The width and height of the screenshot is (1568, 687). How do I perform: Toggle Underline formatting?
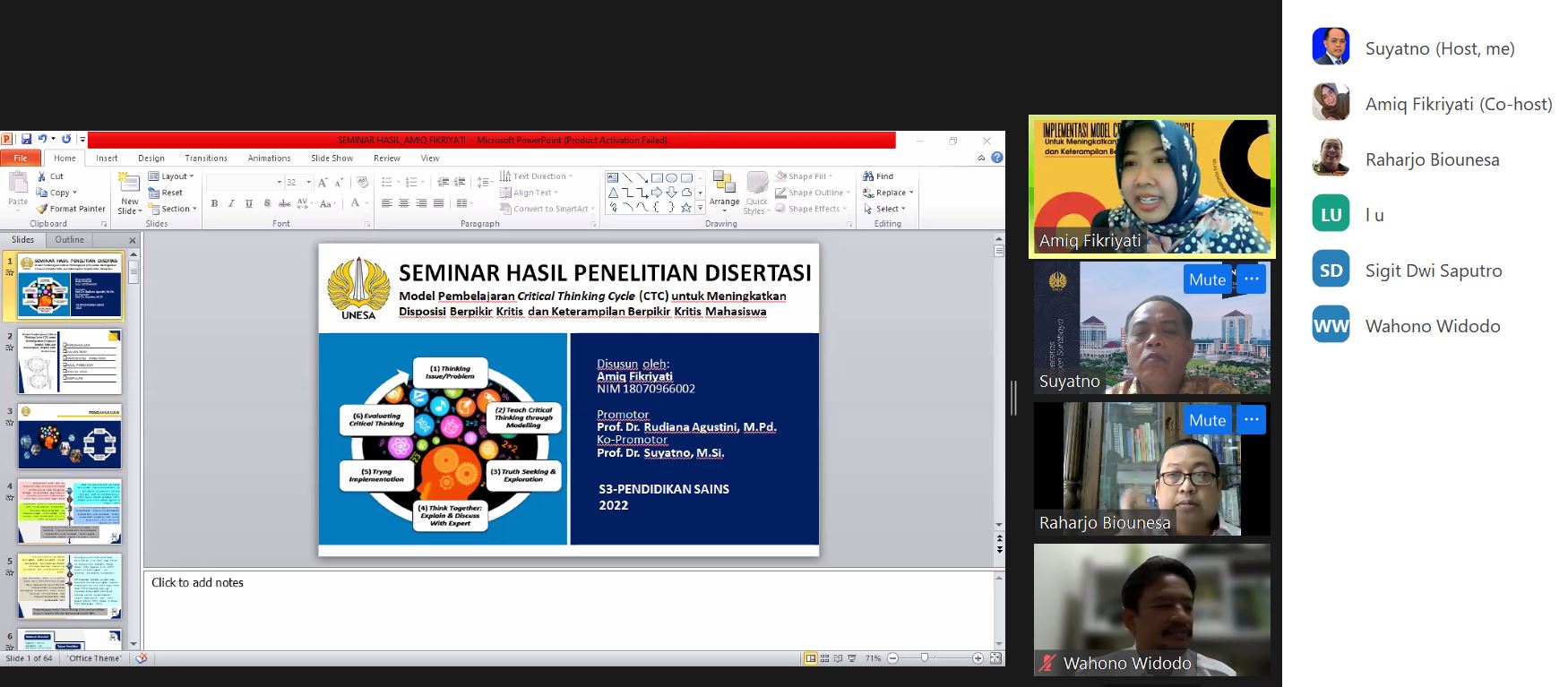click(249, 204)
